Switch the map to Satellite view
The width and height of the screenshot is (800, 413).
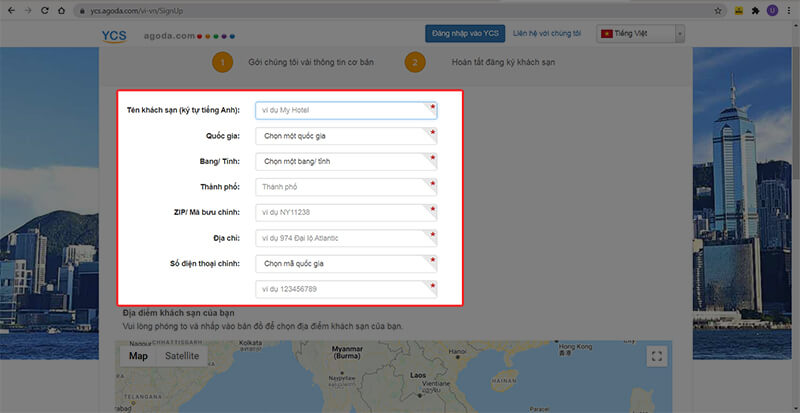pos(182,356)
